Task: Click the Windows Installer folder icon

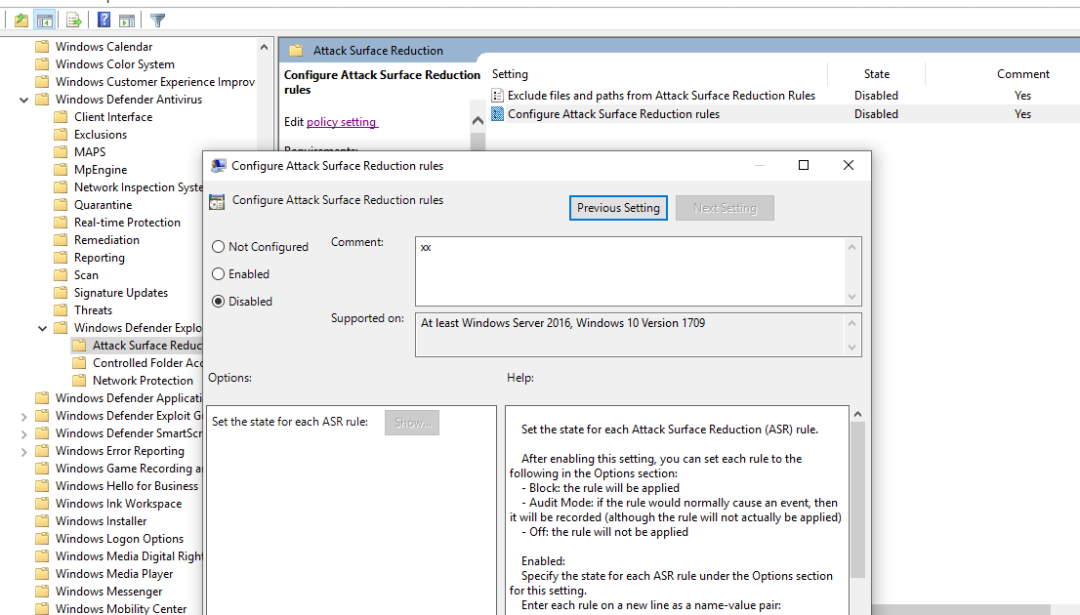Action: point(42,521)
